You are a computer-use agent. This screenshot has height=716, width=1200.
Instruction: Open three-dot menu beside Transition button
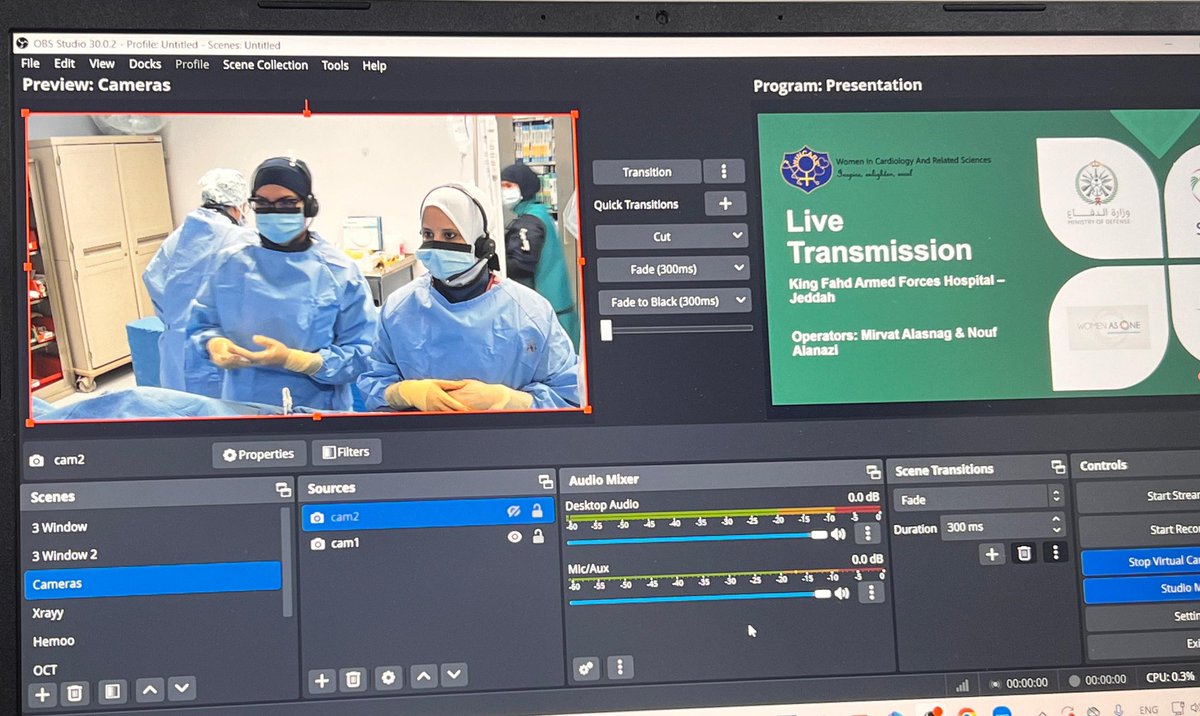coord(724,171)
